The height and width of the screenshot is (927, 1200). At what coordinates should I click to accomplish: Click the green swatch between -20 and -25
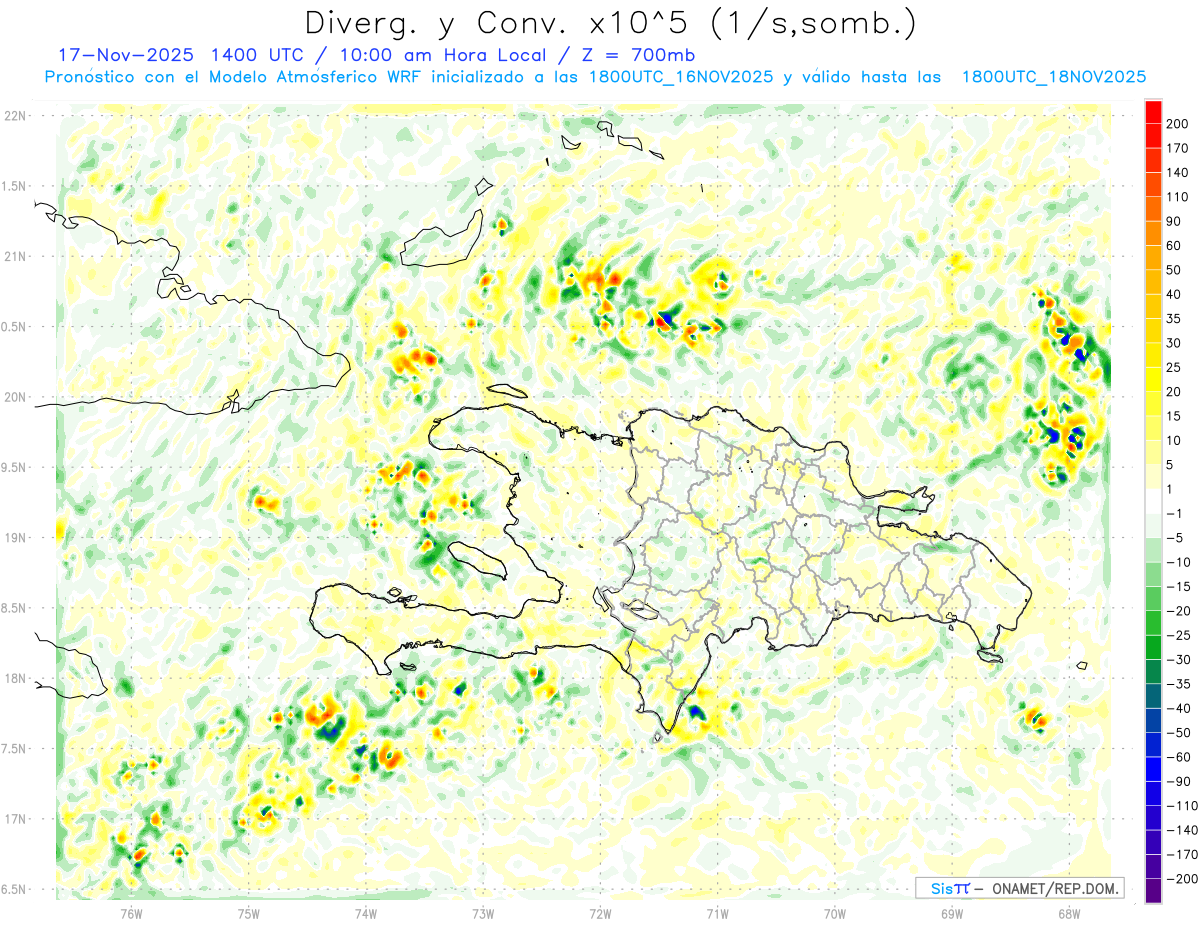[1153, 623]
